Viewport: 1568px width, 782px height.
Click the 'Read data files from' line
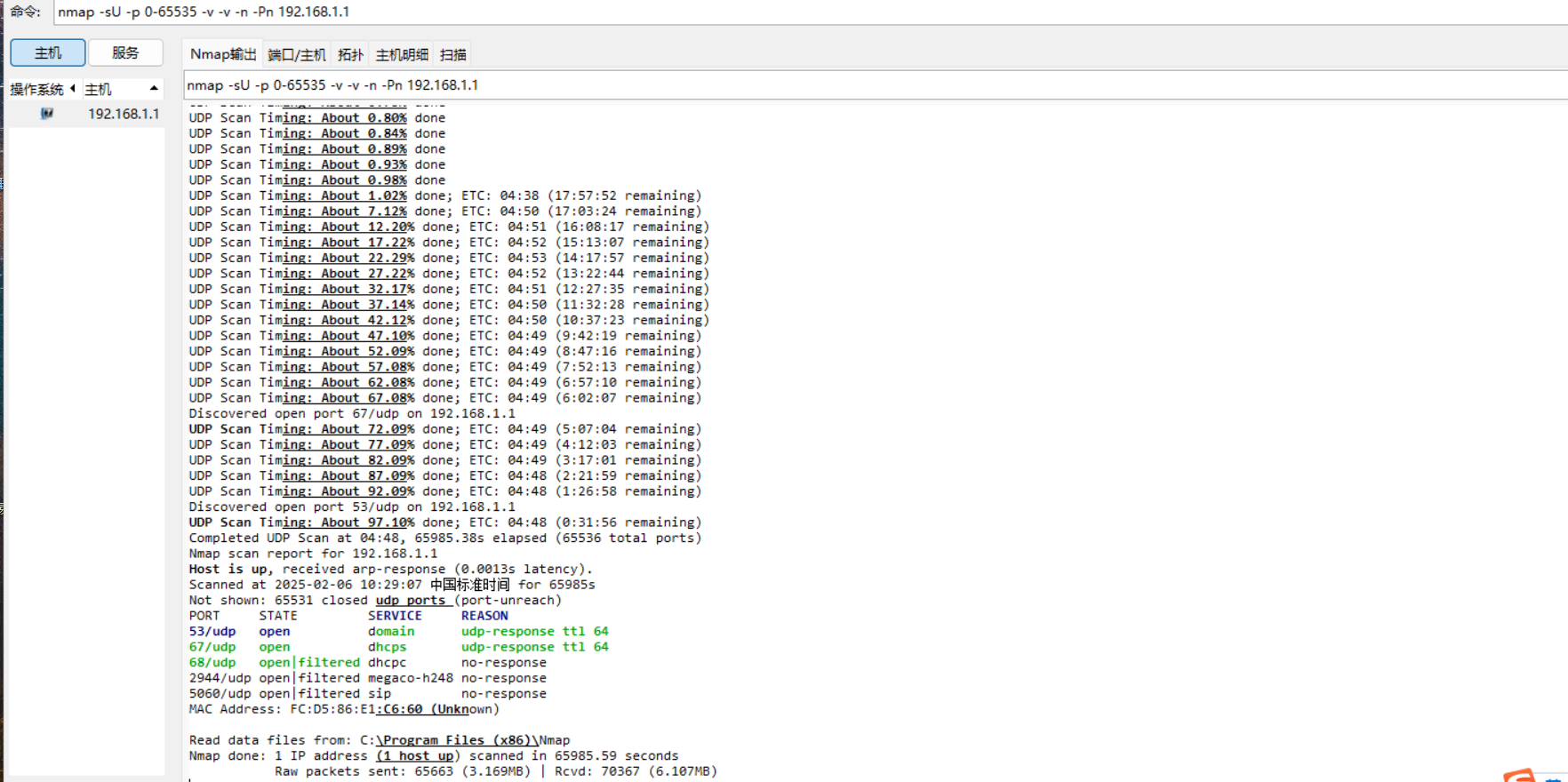tap(380, 740)
